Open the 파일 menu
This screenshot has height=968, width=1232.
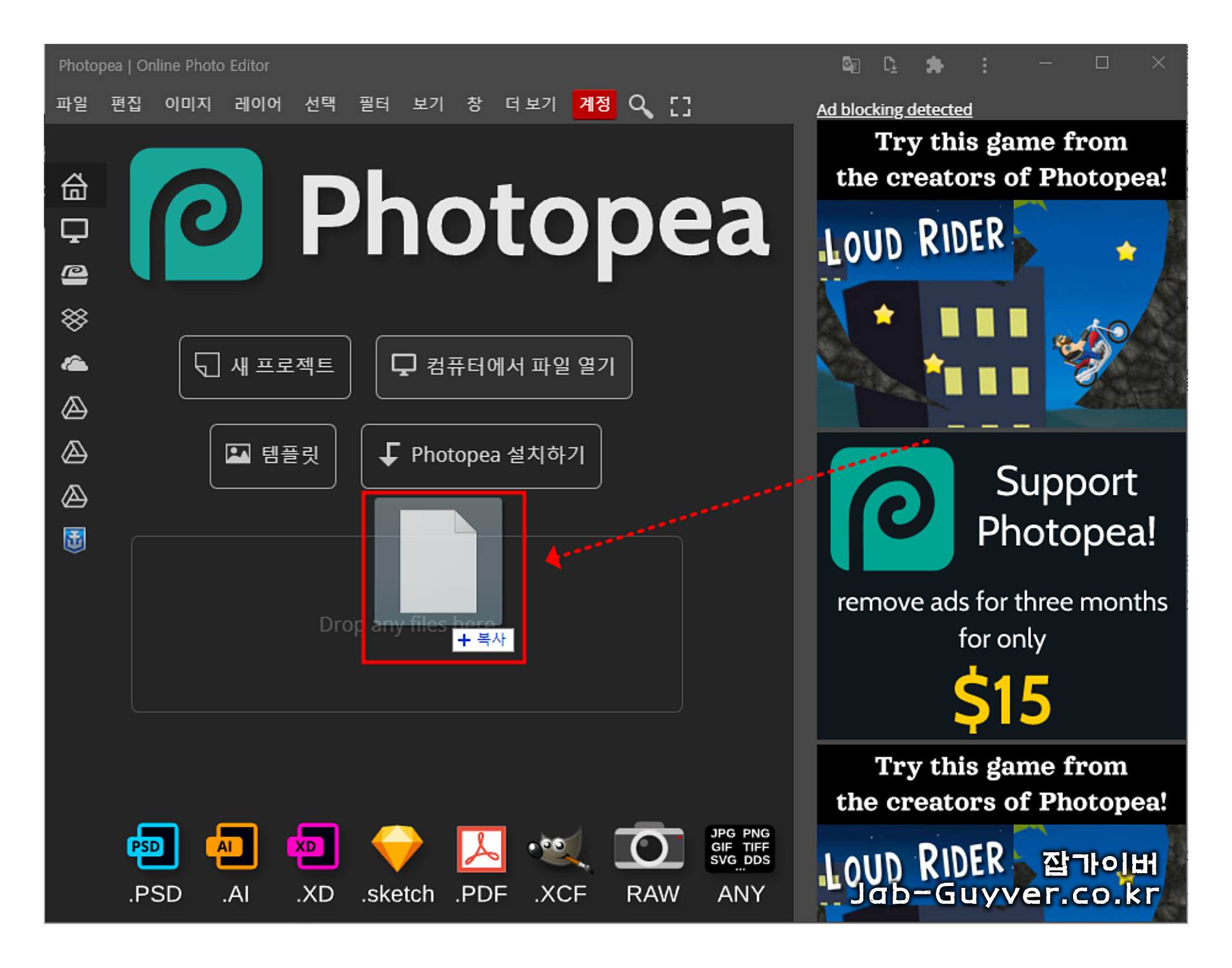click(x=72, y=104)
